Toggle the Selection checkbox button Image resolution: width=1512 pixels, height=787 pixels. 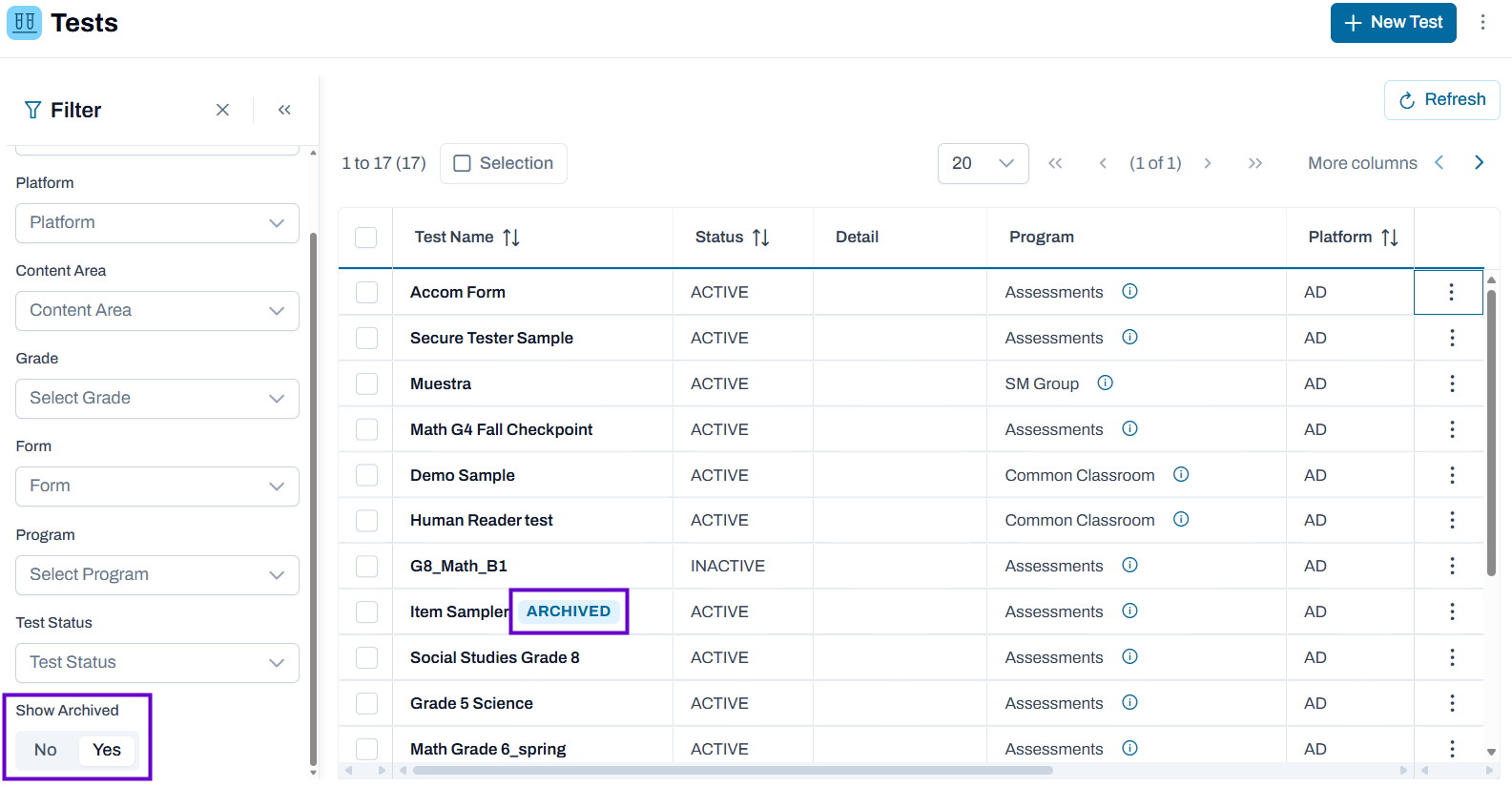click(x=504, y=163)
